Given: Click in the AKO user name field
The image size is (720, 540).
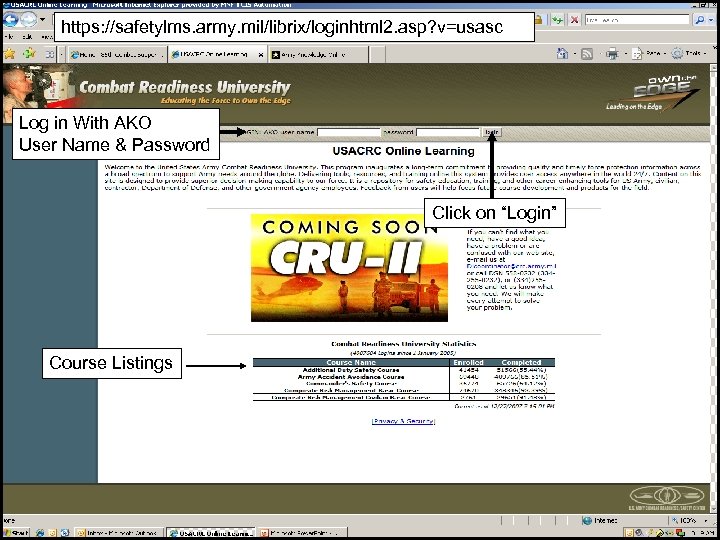Looking at the screenshot, I should click(349, 132).
